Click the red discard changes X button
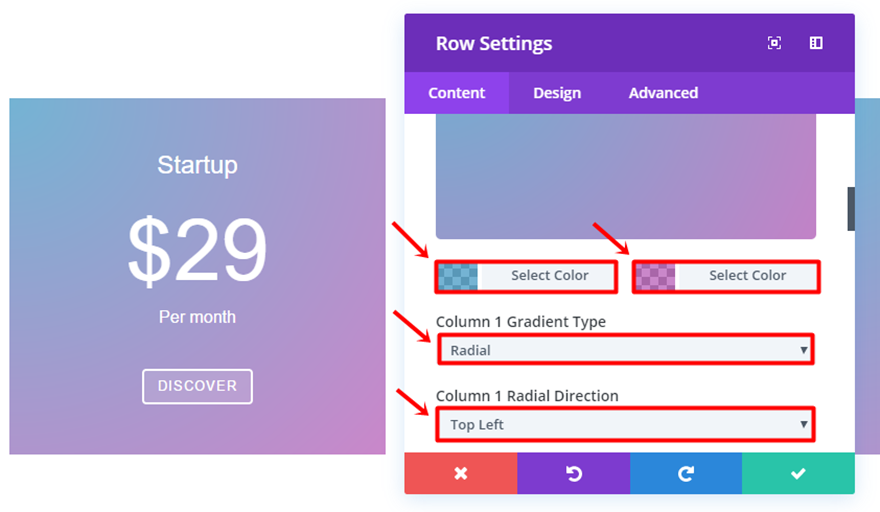880x512 pixels. [460, 473]
